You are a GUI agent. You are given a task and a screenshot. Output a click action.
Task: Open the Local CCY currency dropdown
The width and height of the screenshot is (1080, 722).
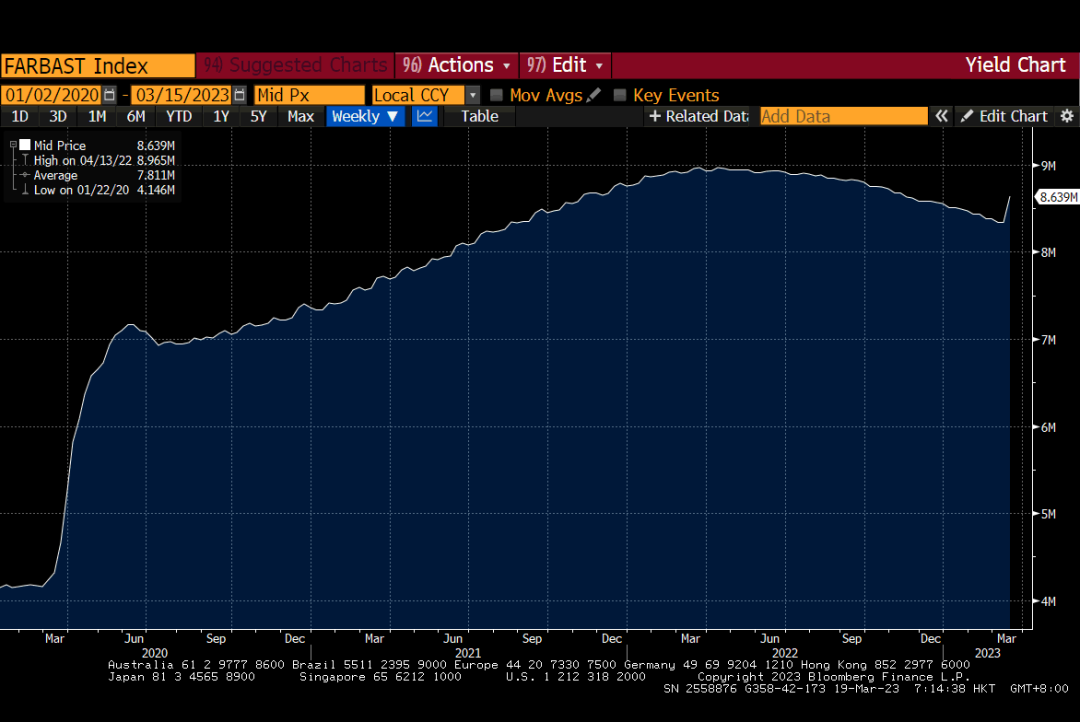tap(472, 95)
